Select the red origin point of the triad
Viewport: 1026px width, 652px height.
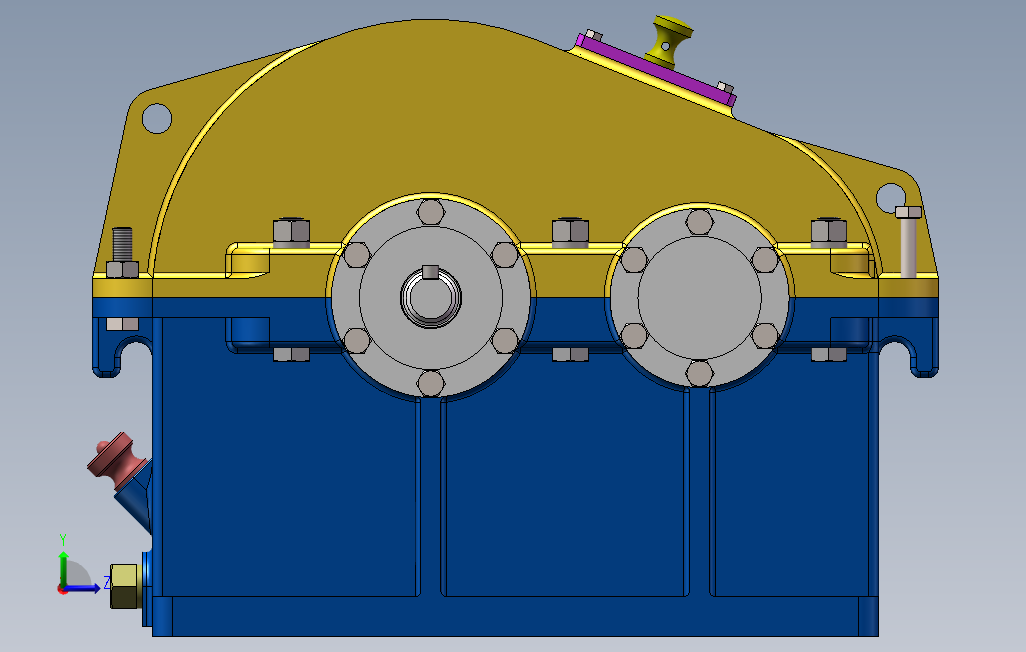tap(62, 590)
